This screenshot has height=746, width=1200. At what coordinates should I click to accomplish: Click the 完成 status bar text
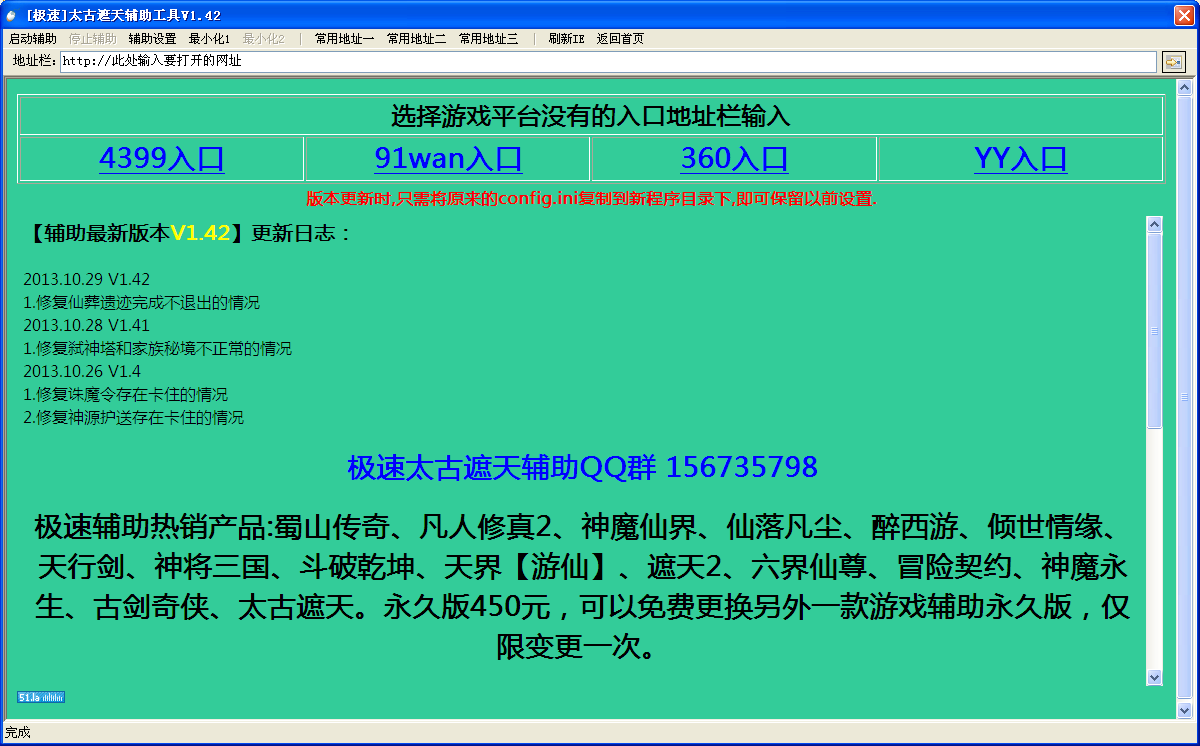coord(18,733)
